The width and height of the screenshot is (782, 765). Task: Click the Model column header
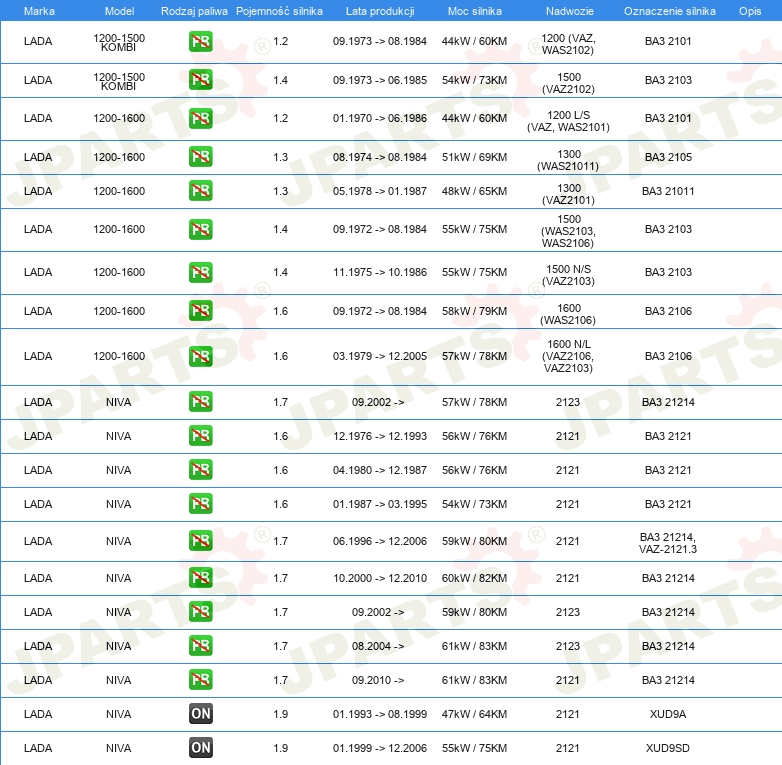119,11
